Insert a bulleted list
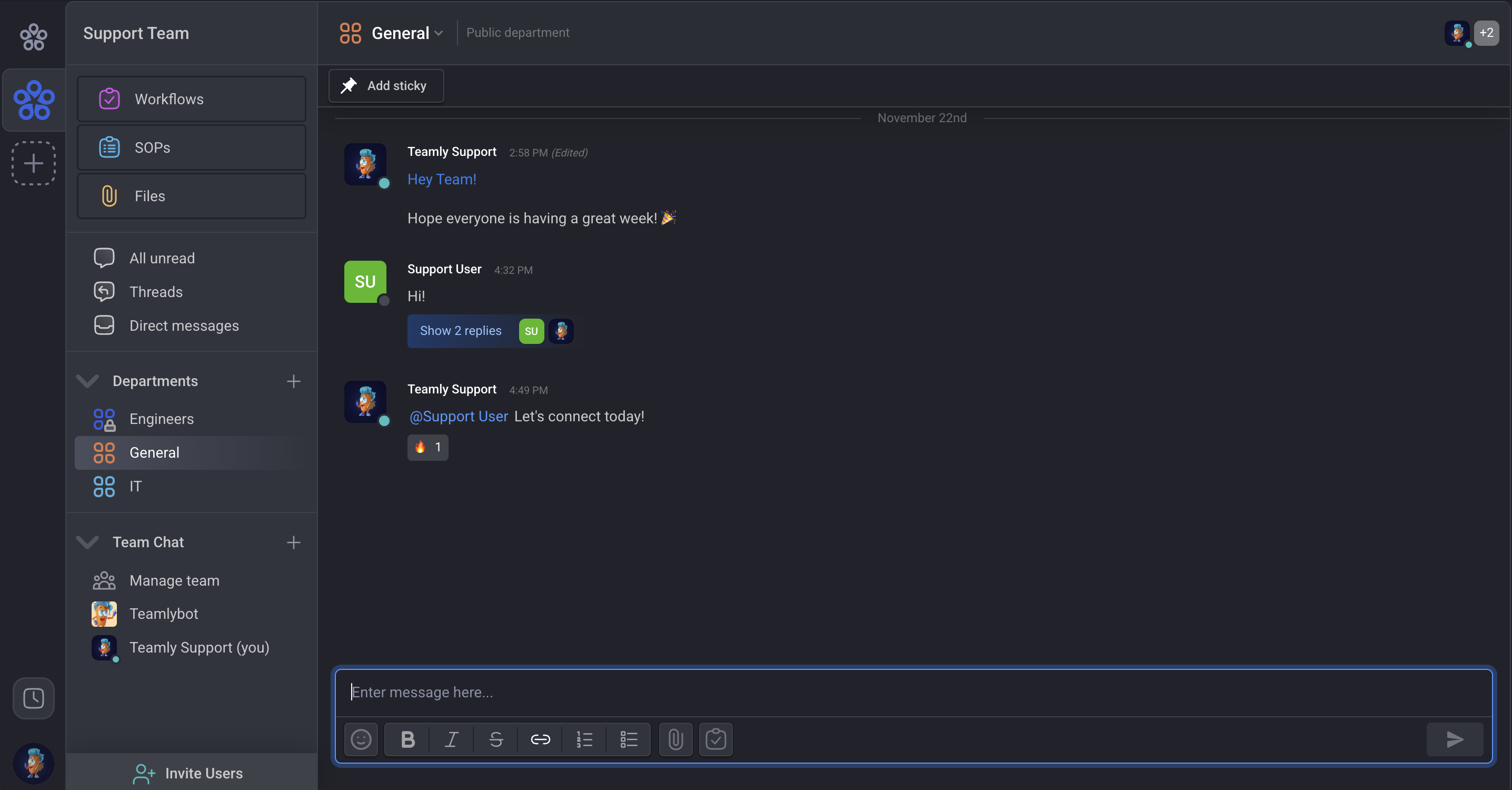The image size is (1512, 790). point(629,739)
